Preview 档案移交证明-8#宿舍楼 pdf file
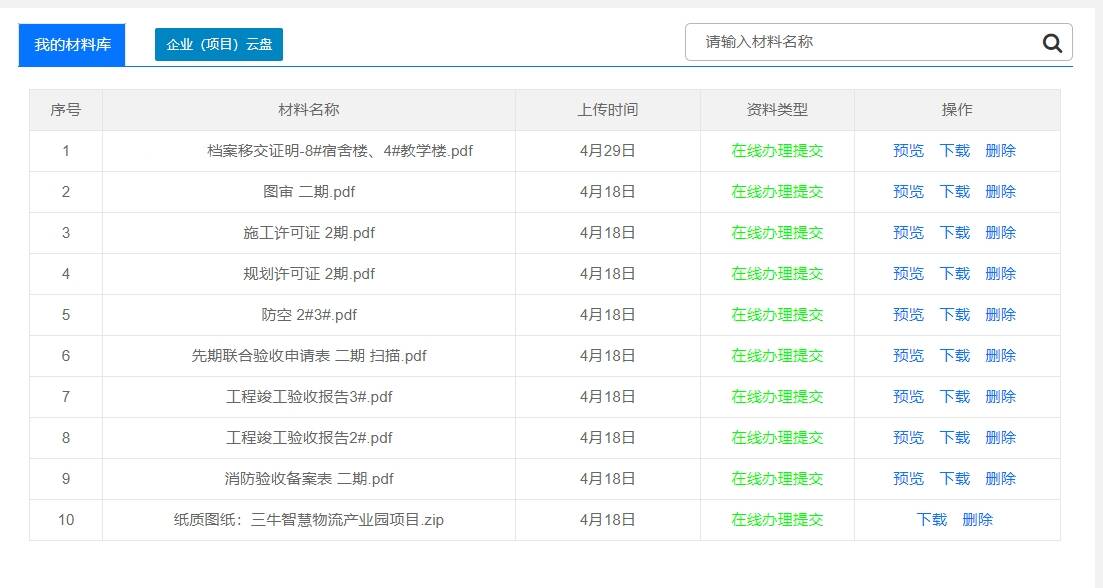1103x588 pixels. tap(908, 151)
